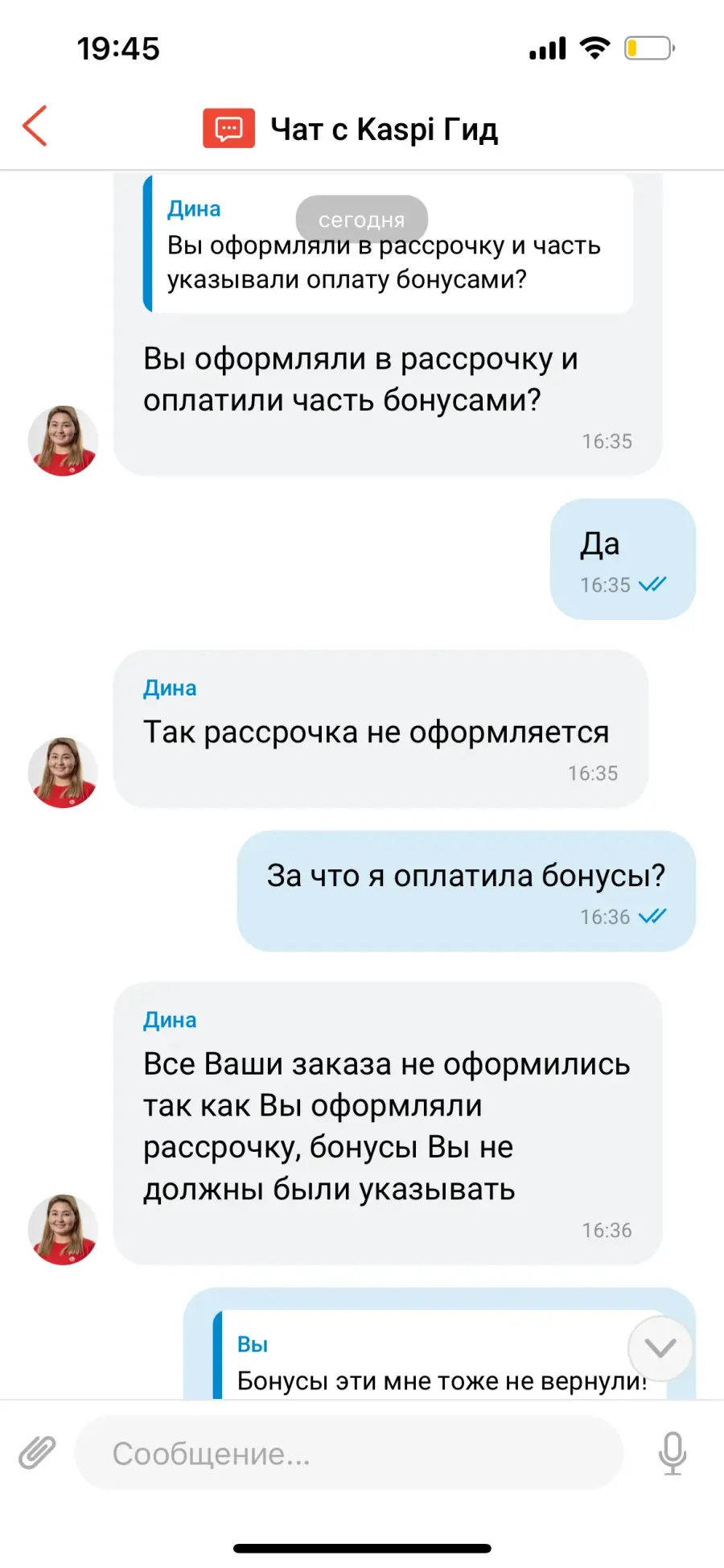The width and height of the screenshot is (724, 1568).
Task: Tap the paperclip attachment icon
Action: (x=37, y=1453)
